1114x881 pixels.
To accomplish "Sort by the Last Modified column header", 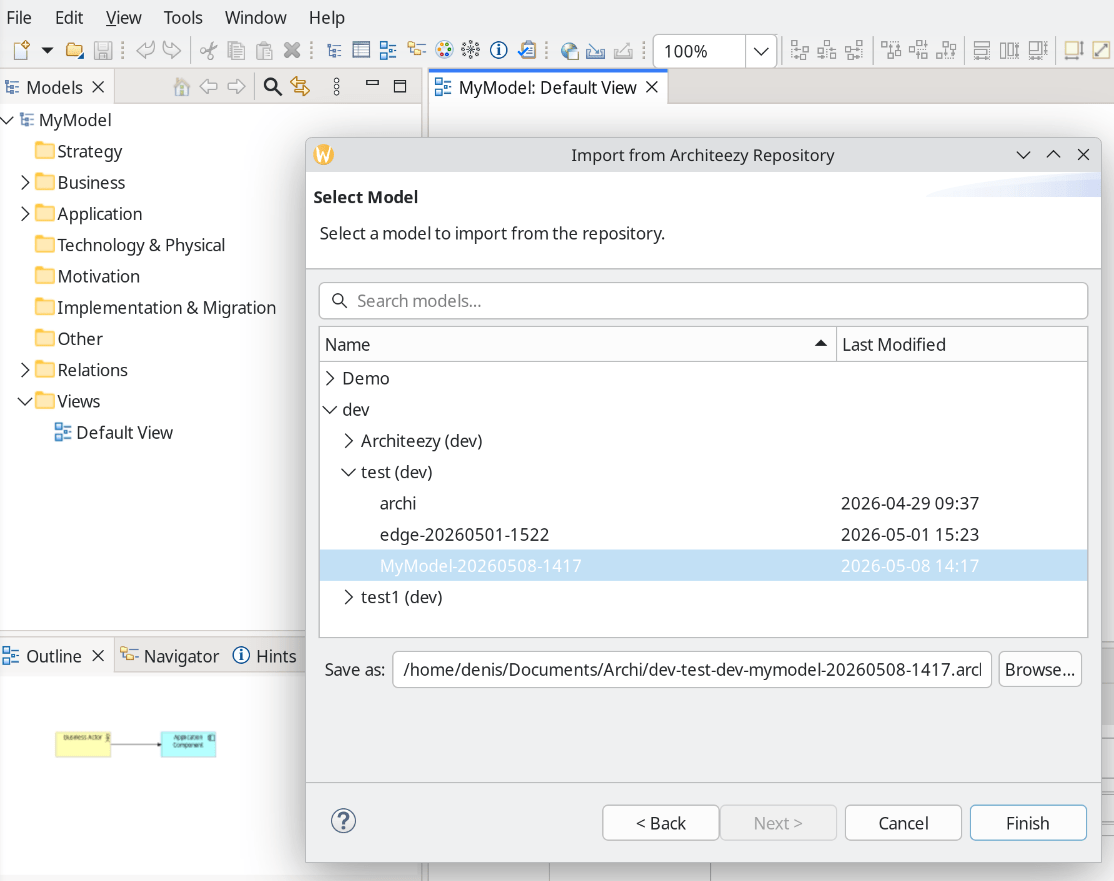I will (x=962, y=345).
